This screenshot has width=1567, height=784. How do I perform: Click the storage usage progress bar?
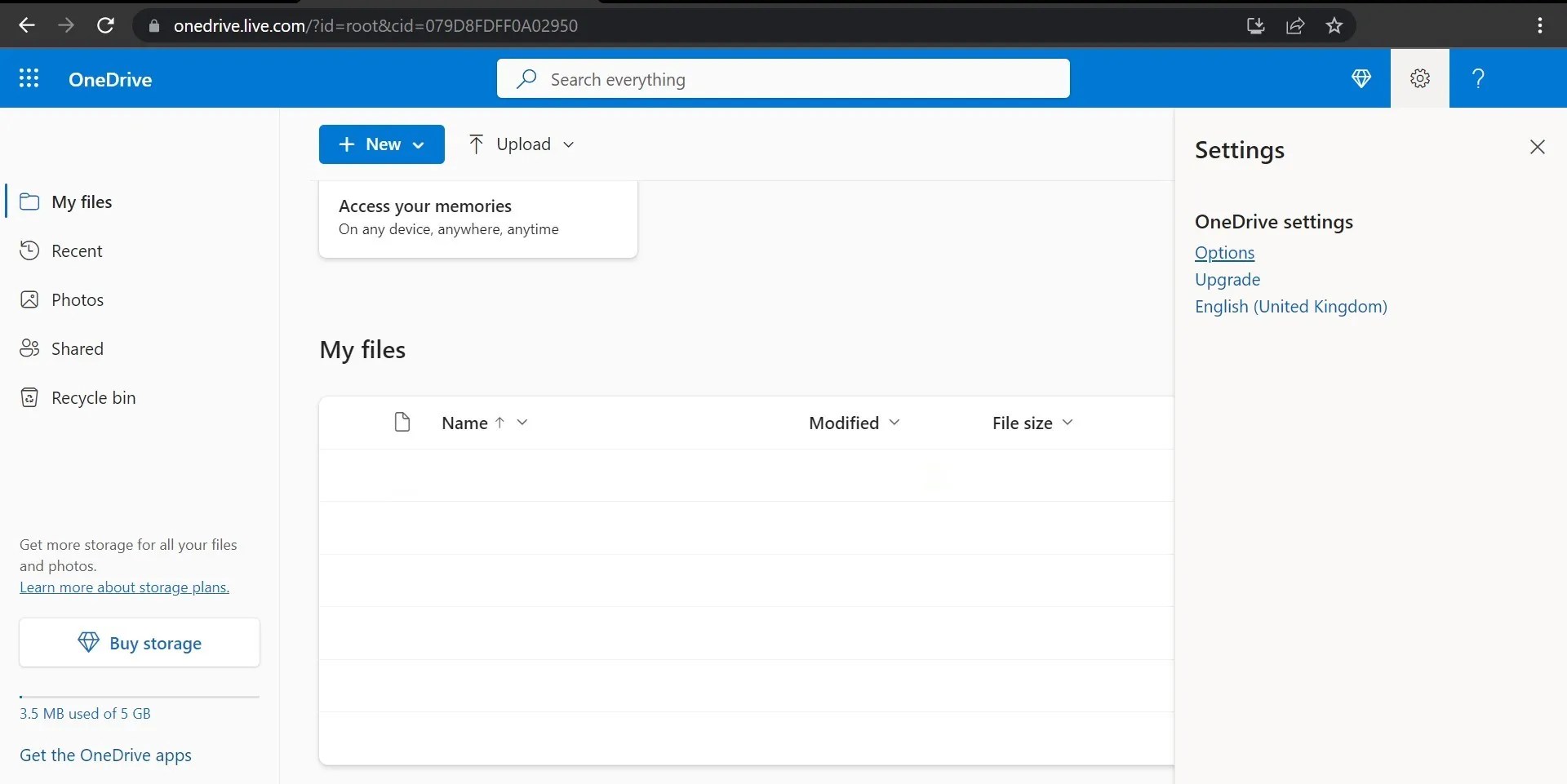tap(140, 697)
